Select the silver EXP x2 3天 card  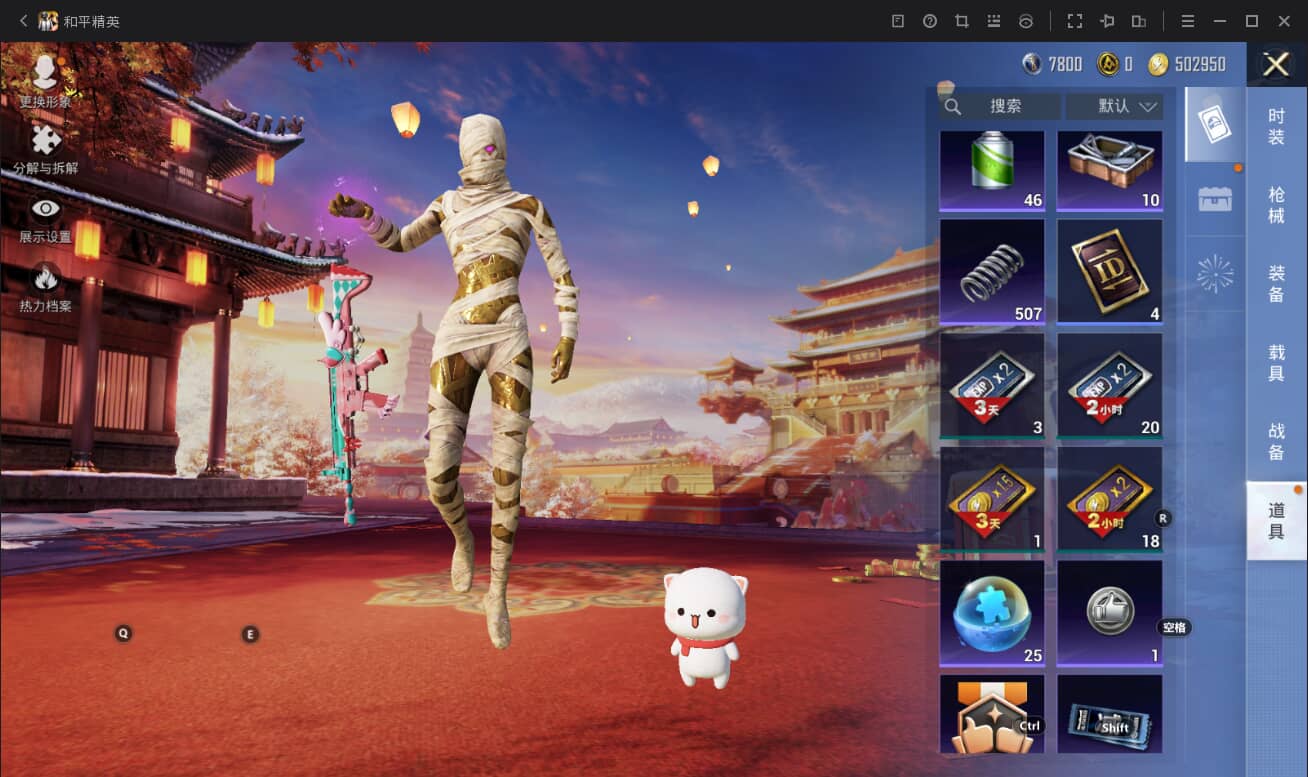click(x=992, y=386)
